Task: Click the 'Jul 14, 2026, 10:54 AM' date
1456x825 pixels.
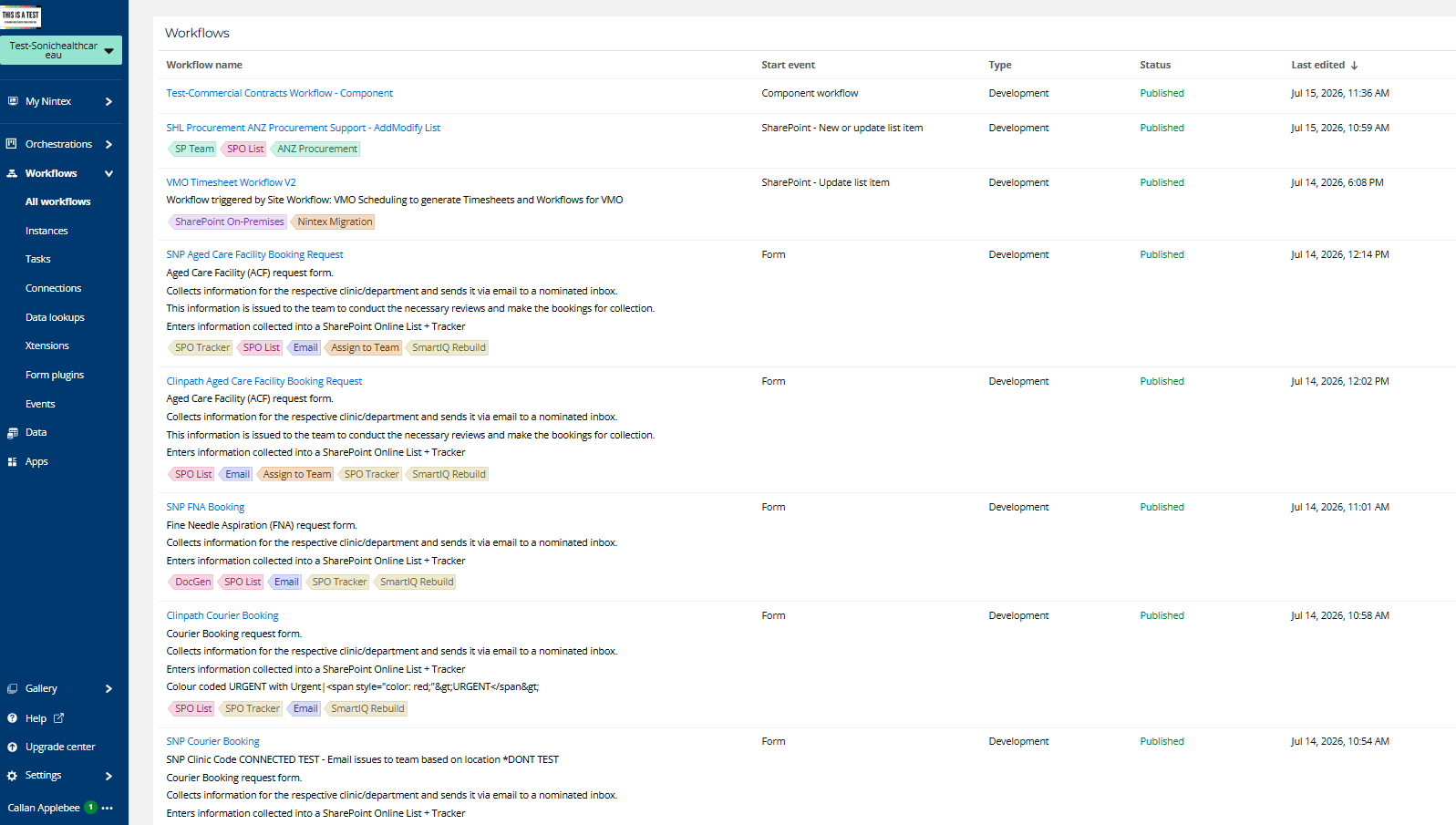Action: click(1340, 742)
